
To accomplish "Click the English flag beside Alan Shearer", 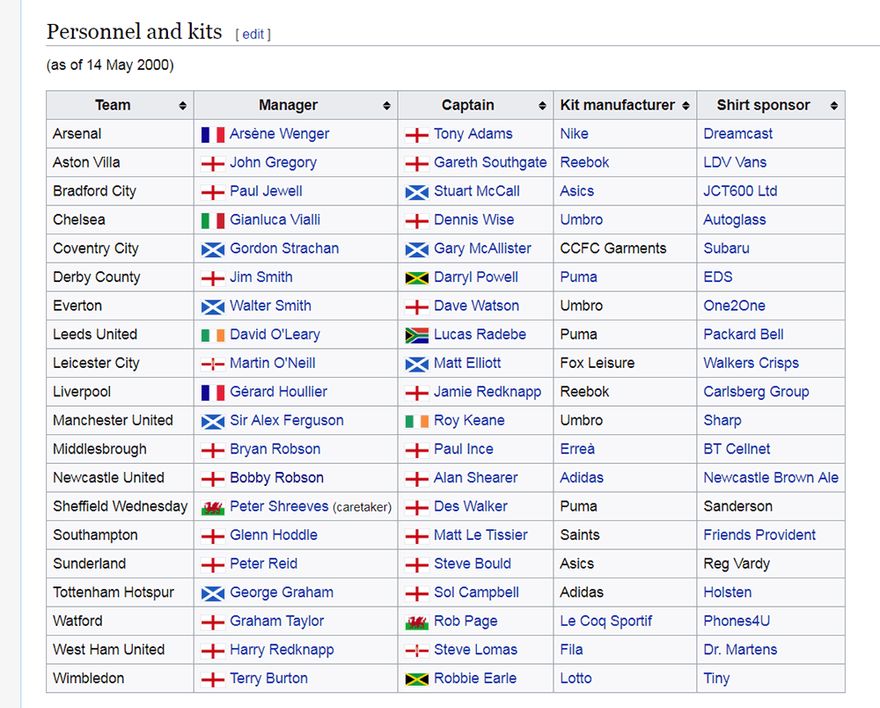I will coord(416,478).
